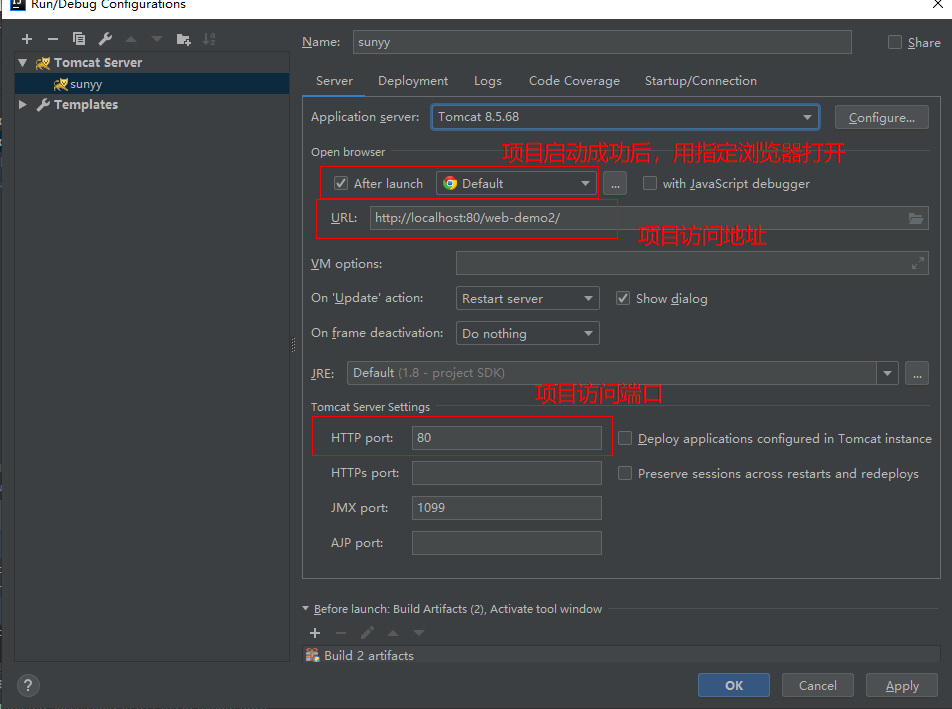Image resolution: width=952 pixels, height=709 pixels.
Task: Open the Application server Tomcat 8.5.68 dropdown
Action: point(625,117)
